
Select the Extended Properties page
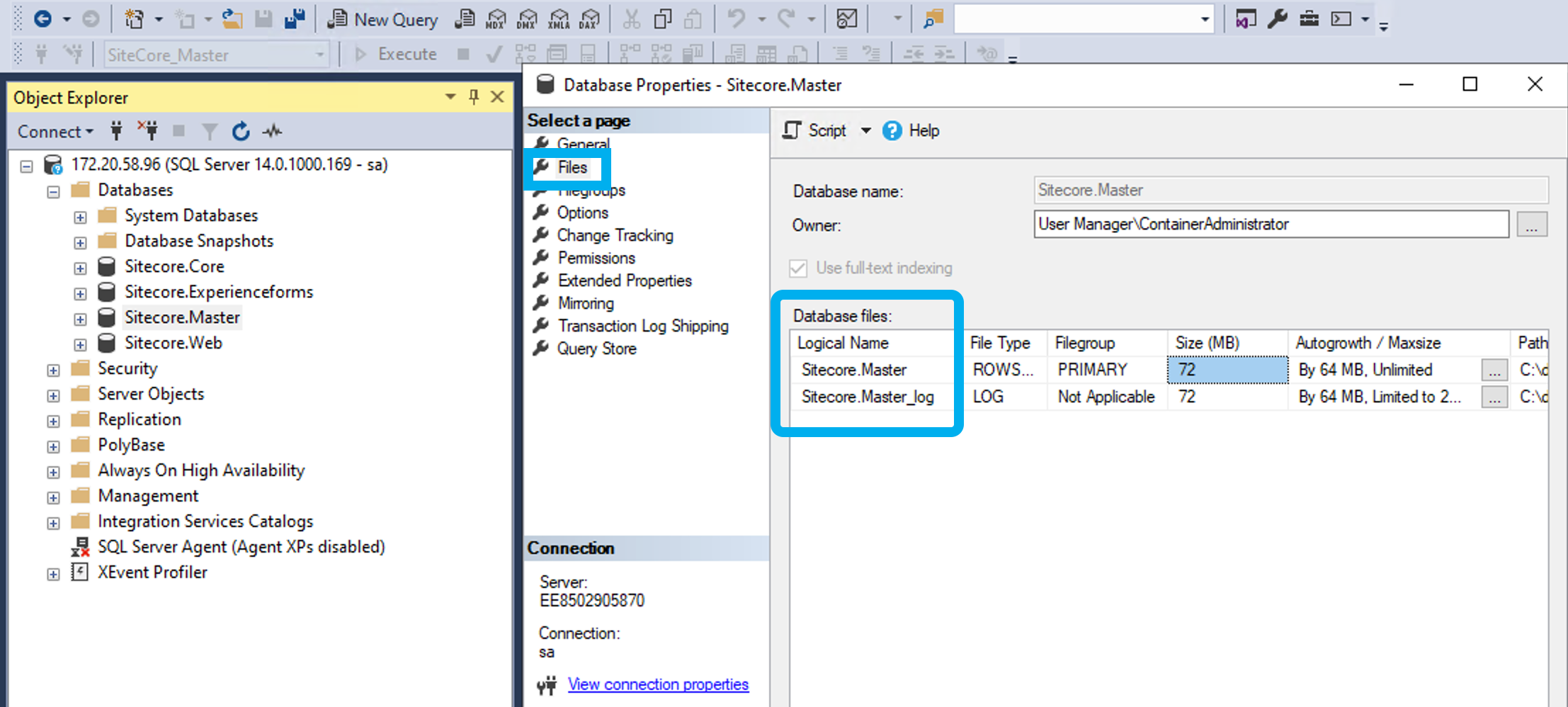(x=625, y=281)
